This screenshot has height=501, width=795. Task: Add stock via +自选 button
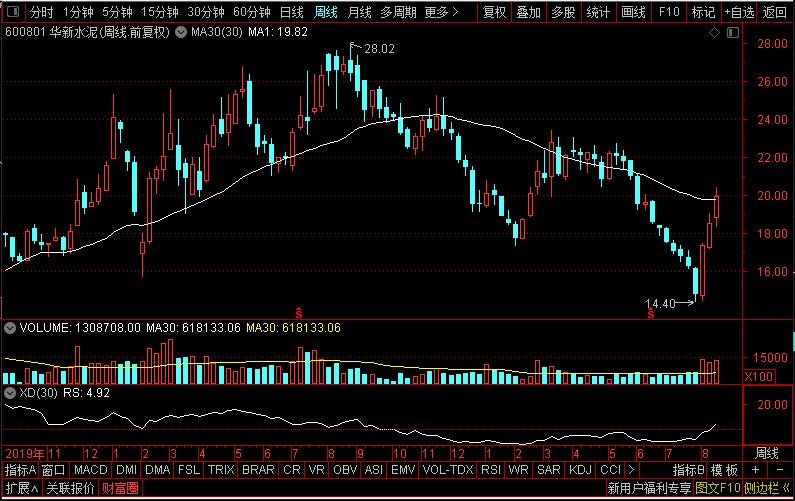(739, 12)
